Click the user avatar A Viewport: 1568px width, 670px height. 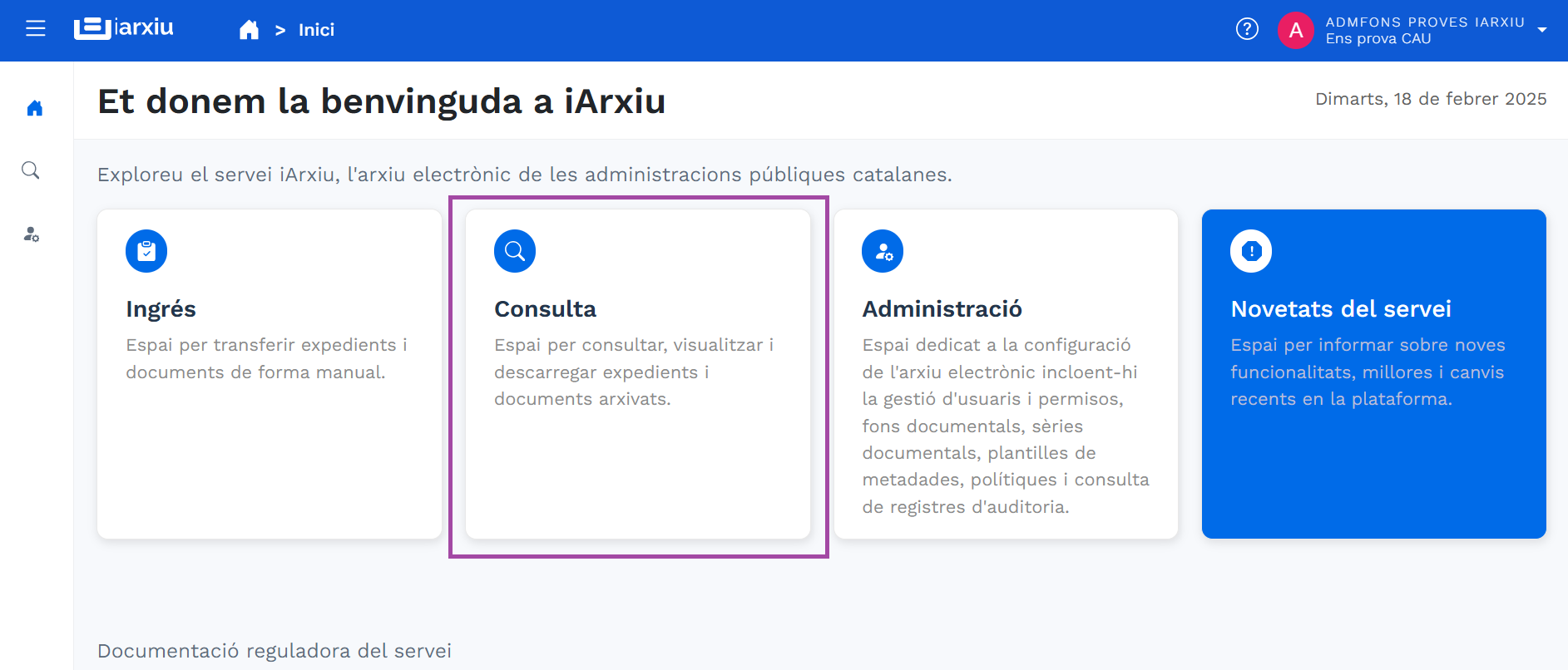point(1295,30)
